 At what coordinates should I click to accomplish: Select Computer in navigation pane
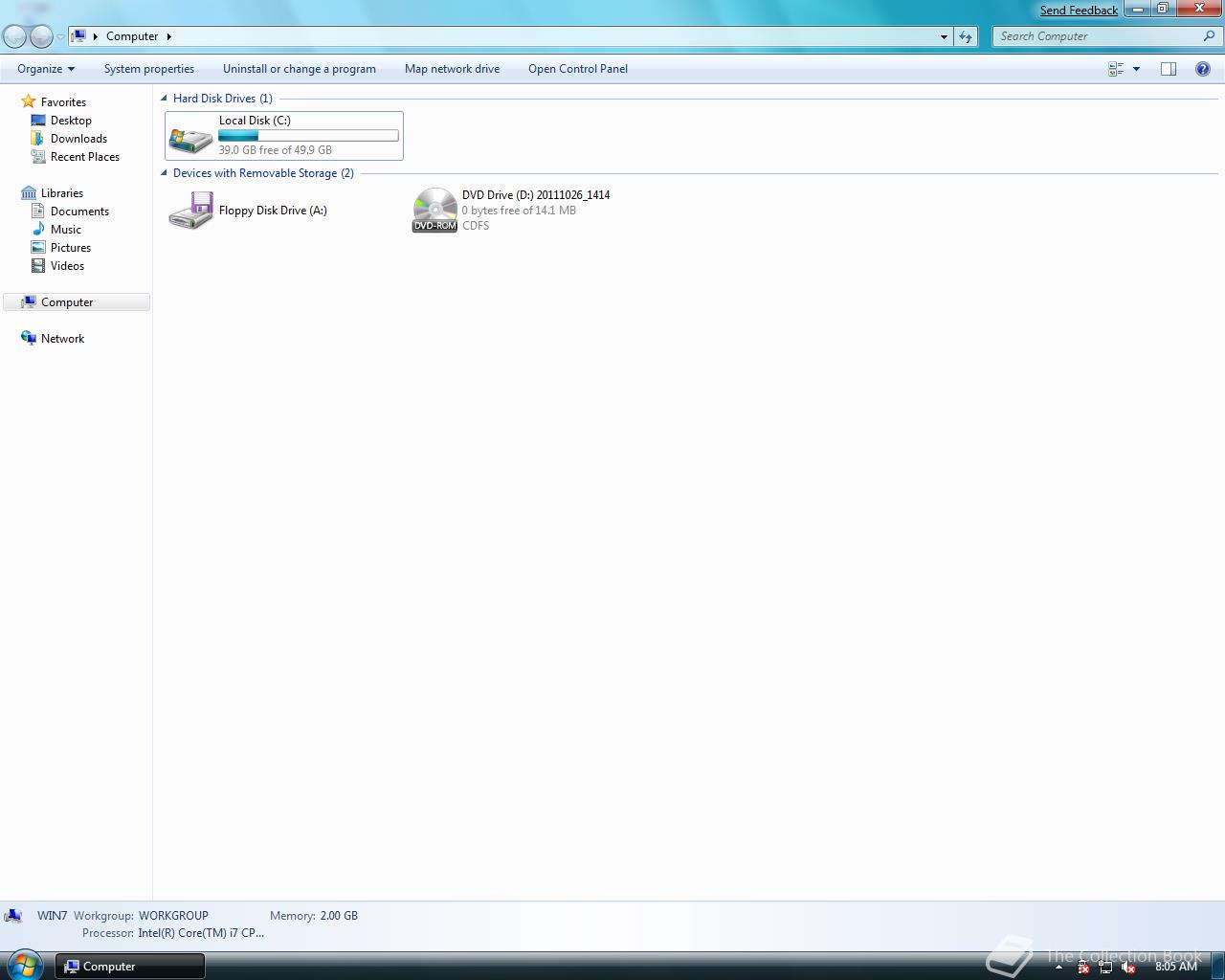77,302
